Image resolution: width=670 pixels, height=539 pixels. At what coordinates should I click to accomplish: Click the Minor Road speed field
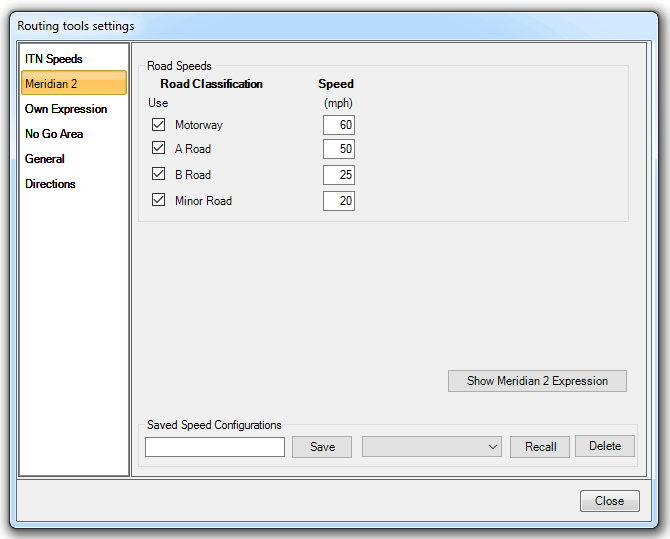338,201
